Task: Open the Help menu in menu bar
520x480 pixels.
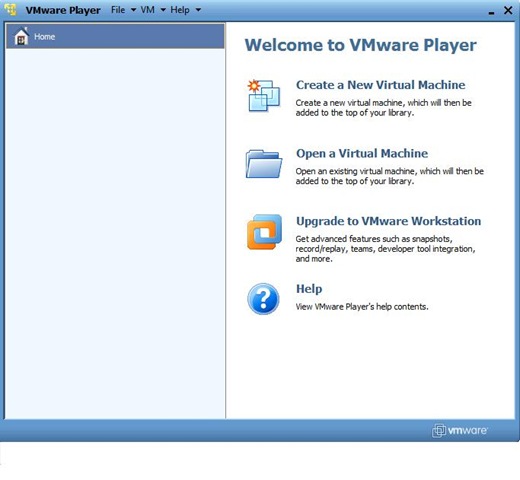Action: 180,10
